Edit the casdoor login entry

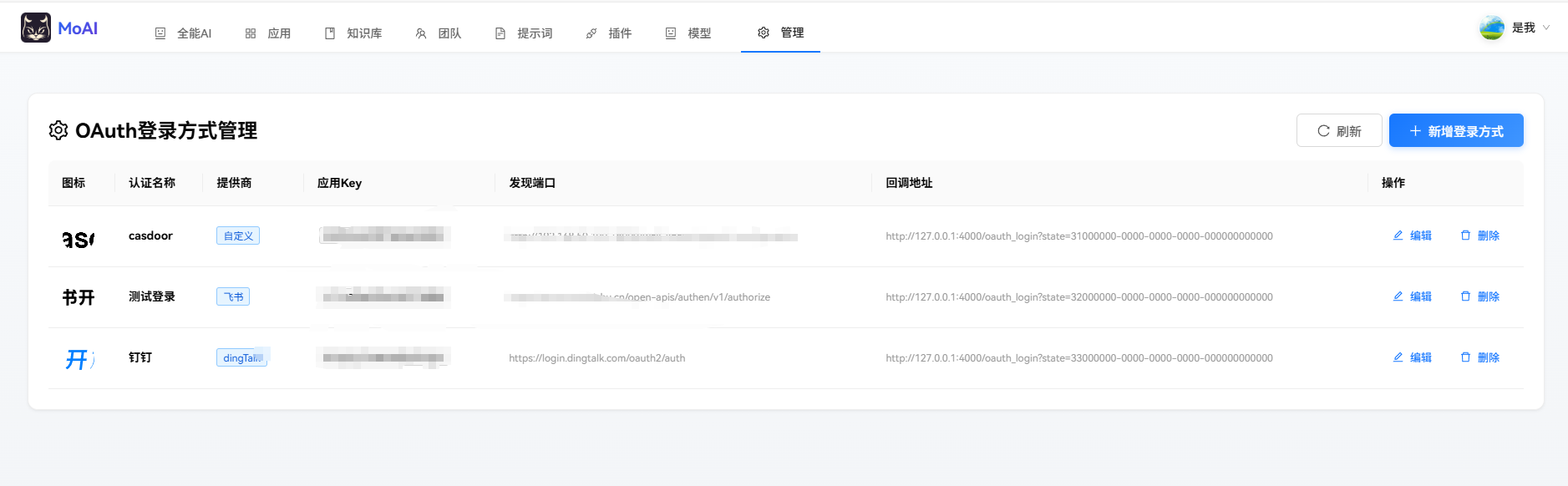(1412, 235)
